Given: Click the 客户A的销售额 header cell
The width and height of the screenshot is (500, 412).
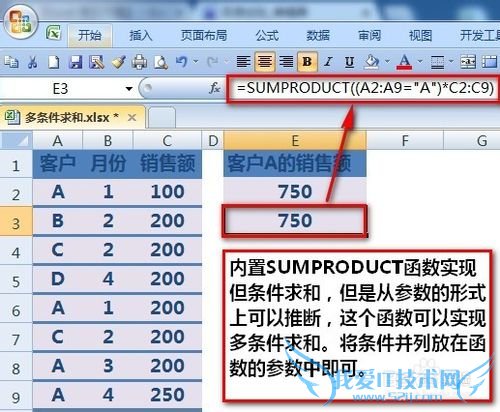Looking at the screenshot, I should (295, 163).
